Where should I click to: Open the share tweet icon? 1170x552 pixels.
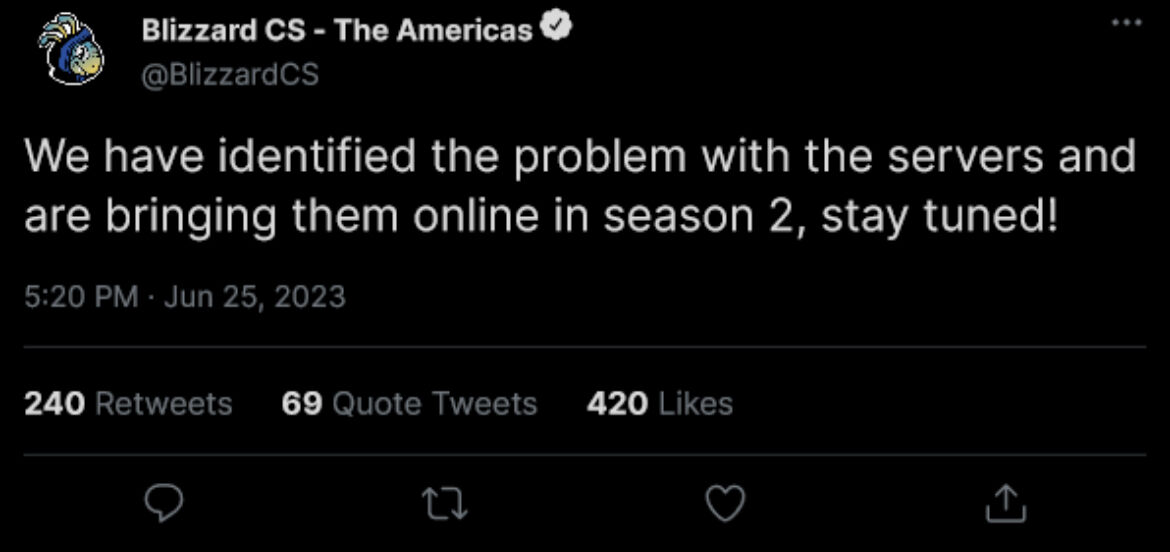(x=1006, y=506)
